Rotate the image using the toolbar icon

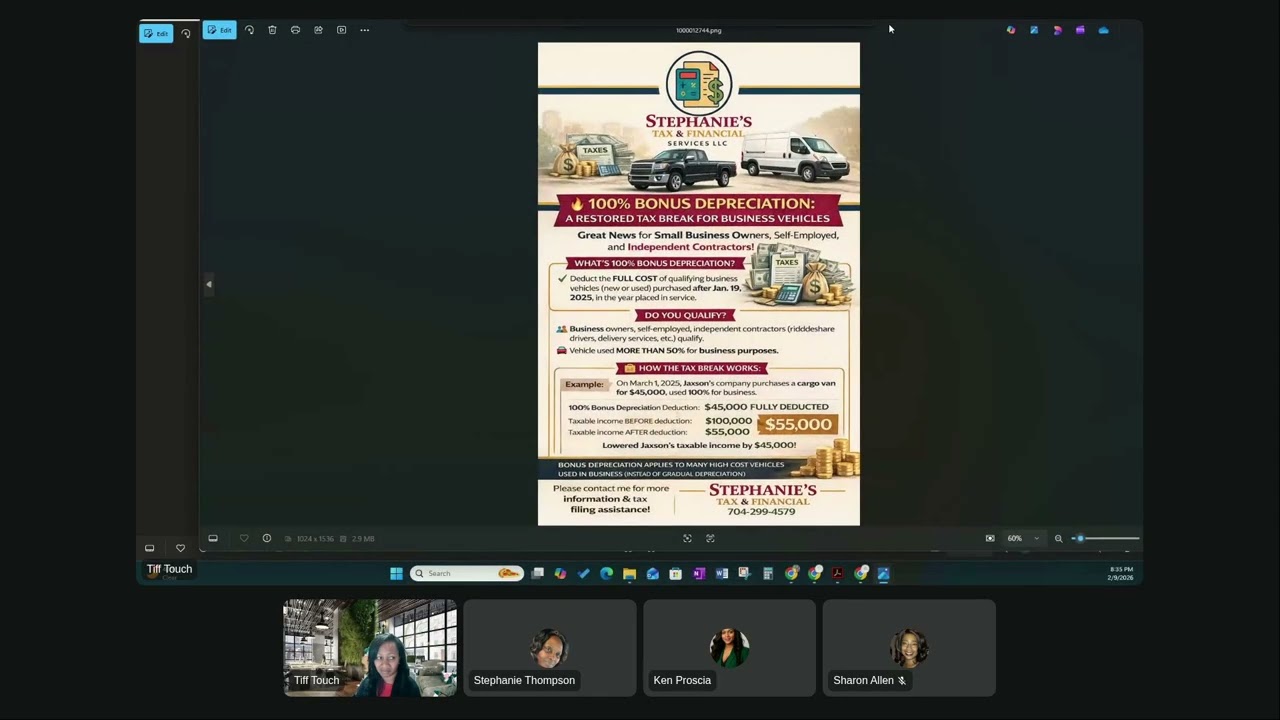[x=249, y=30]
